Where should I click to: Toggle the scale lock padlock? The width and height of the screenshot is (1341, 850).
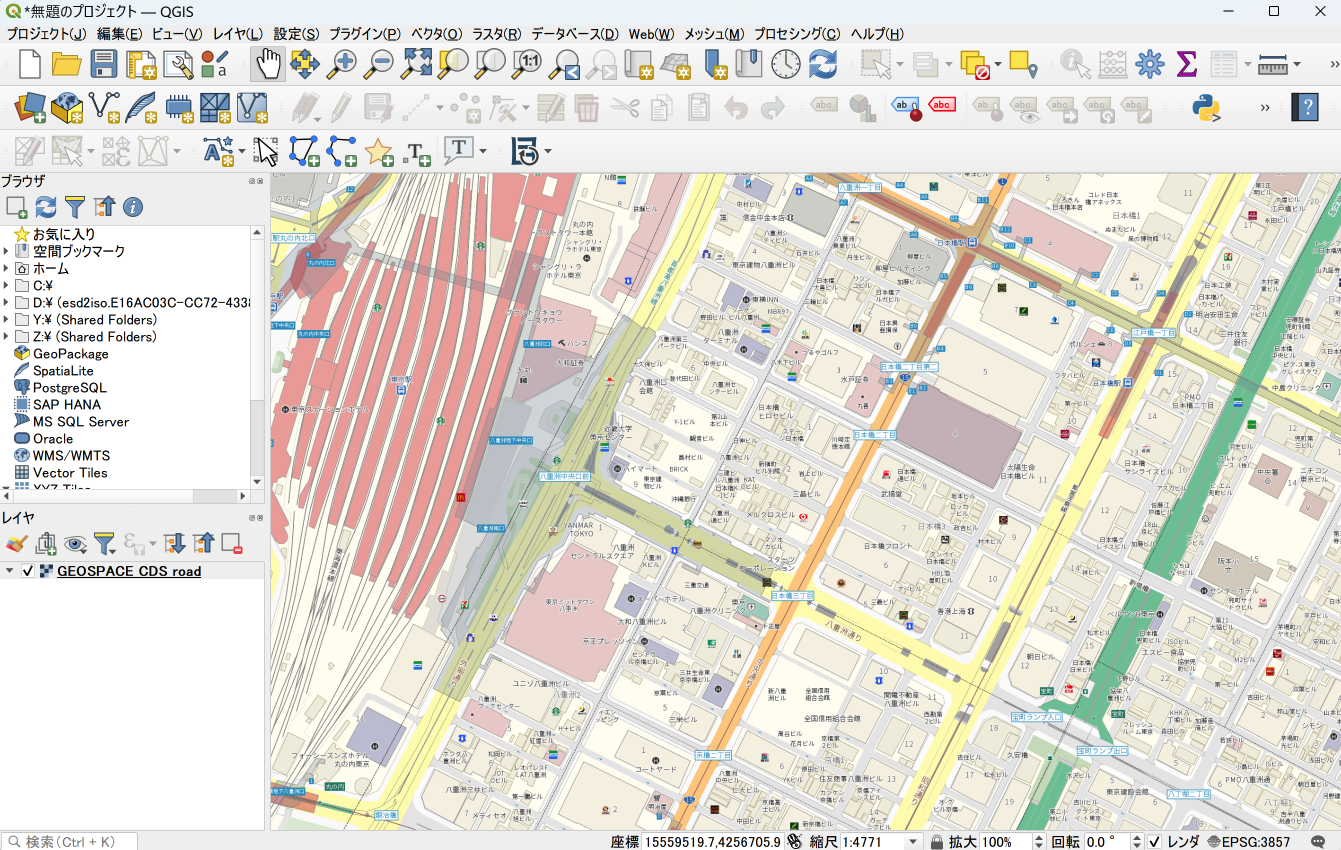pyautogui.click(x=937, y=841)
